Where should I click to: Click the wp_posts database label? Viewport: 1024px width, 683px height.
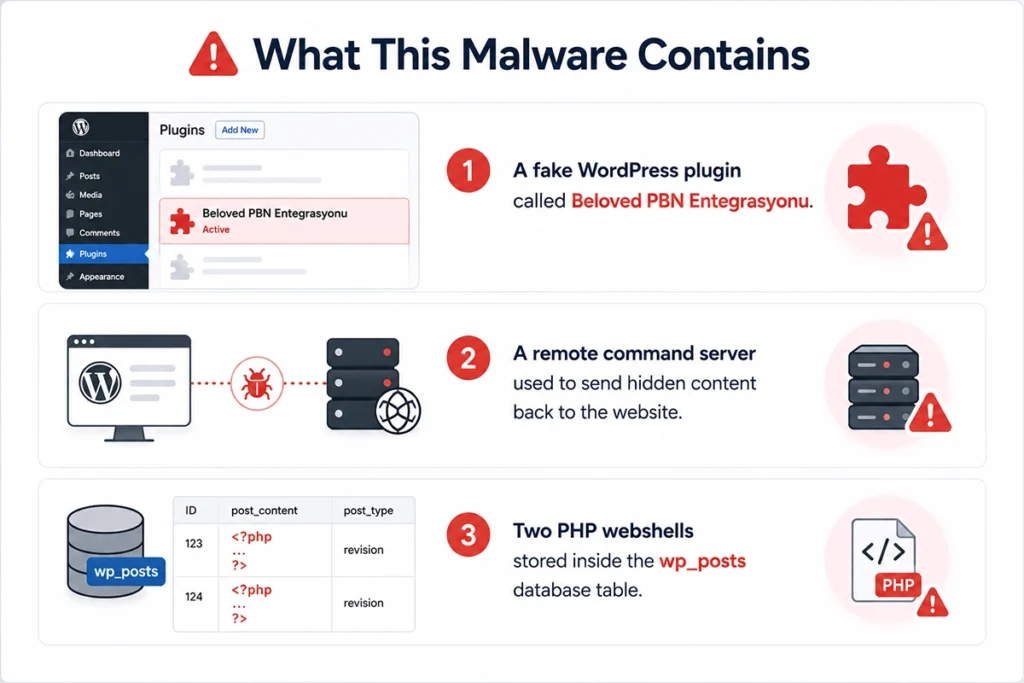pyautogui.click(x=126, y=571)
